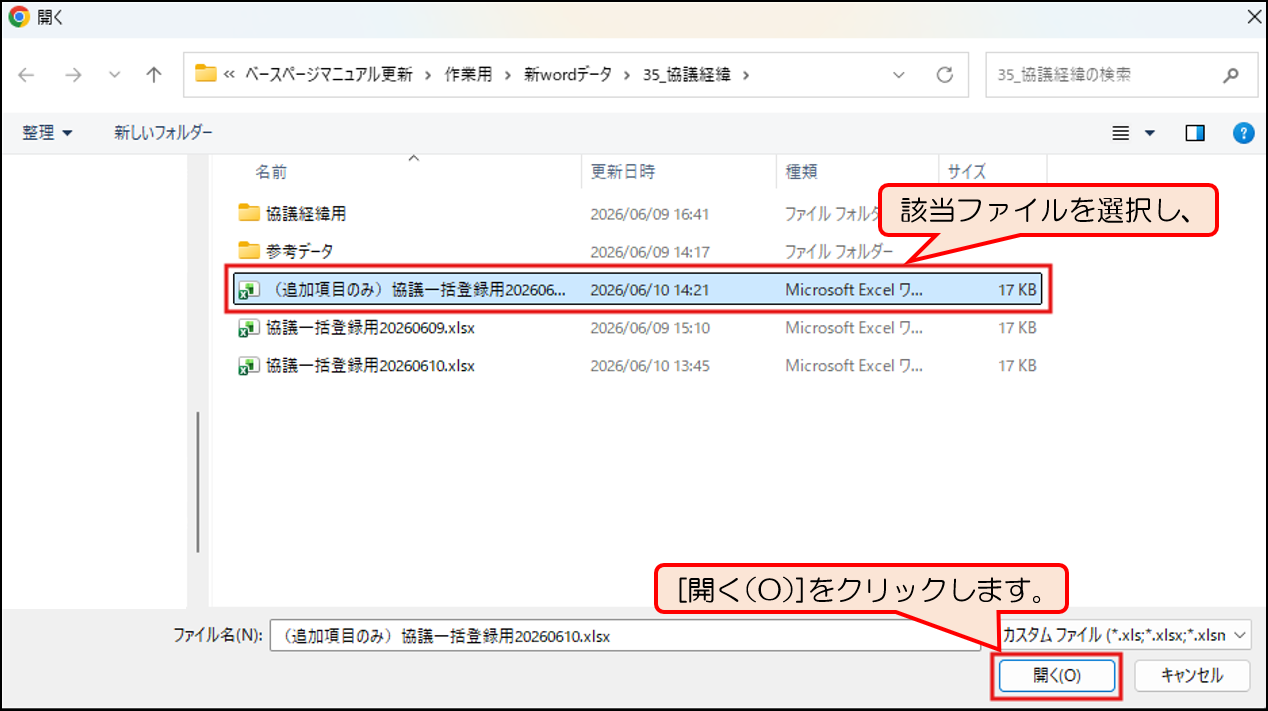
Task: Click date 2026/06/10 13:45 cell
Action: click(x=649, y=365)
